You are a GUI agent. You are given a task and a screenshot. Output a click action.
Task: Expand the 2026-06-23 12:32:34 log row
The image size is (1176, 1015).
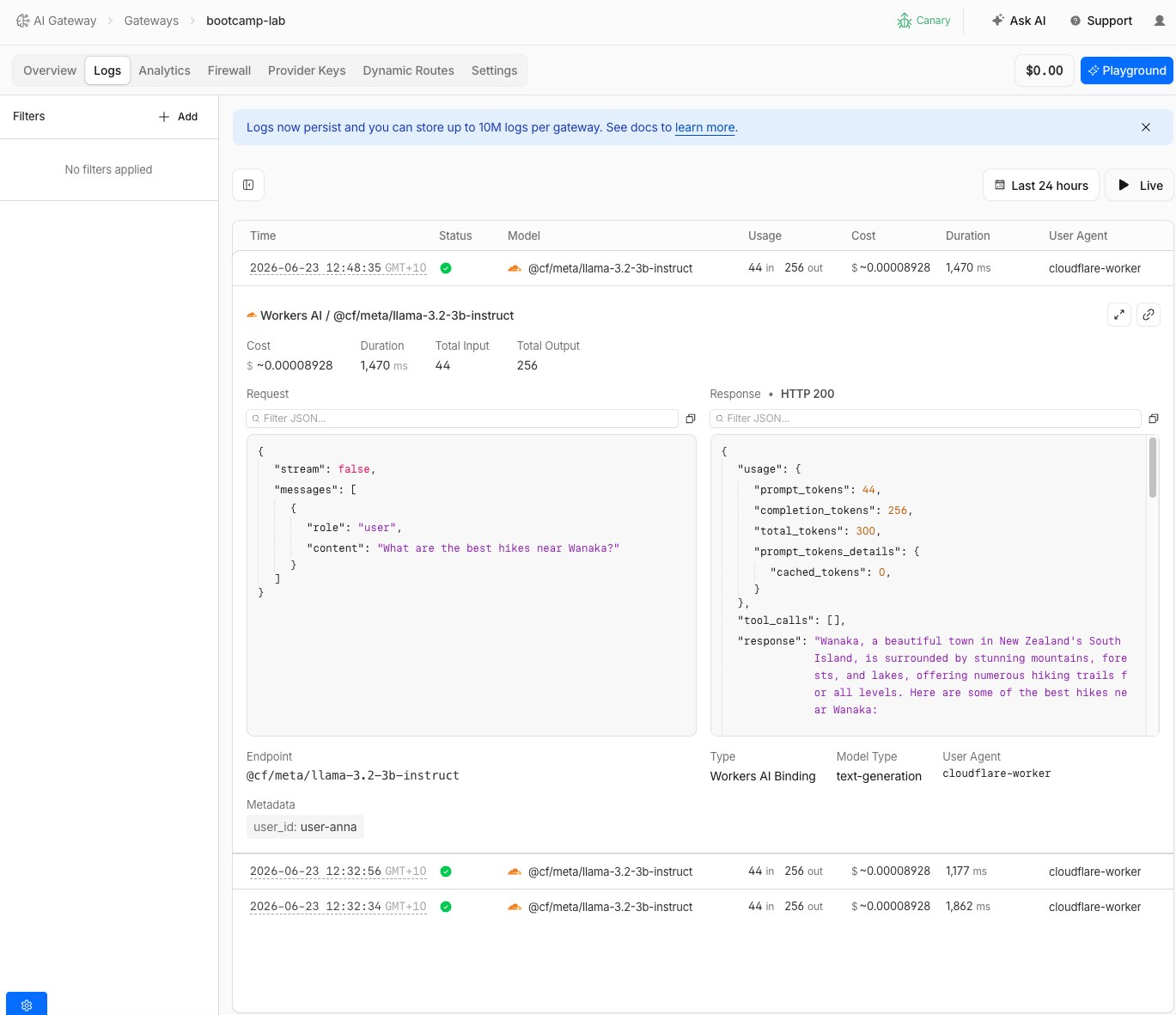click(x=703, y=907)
